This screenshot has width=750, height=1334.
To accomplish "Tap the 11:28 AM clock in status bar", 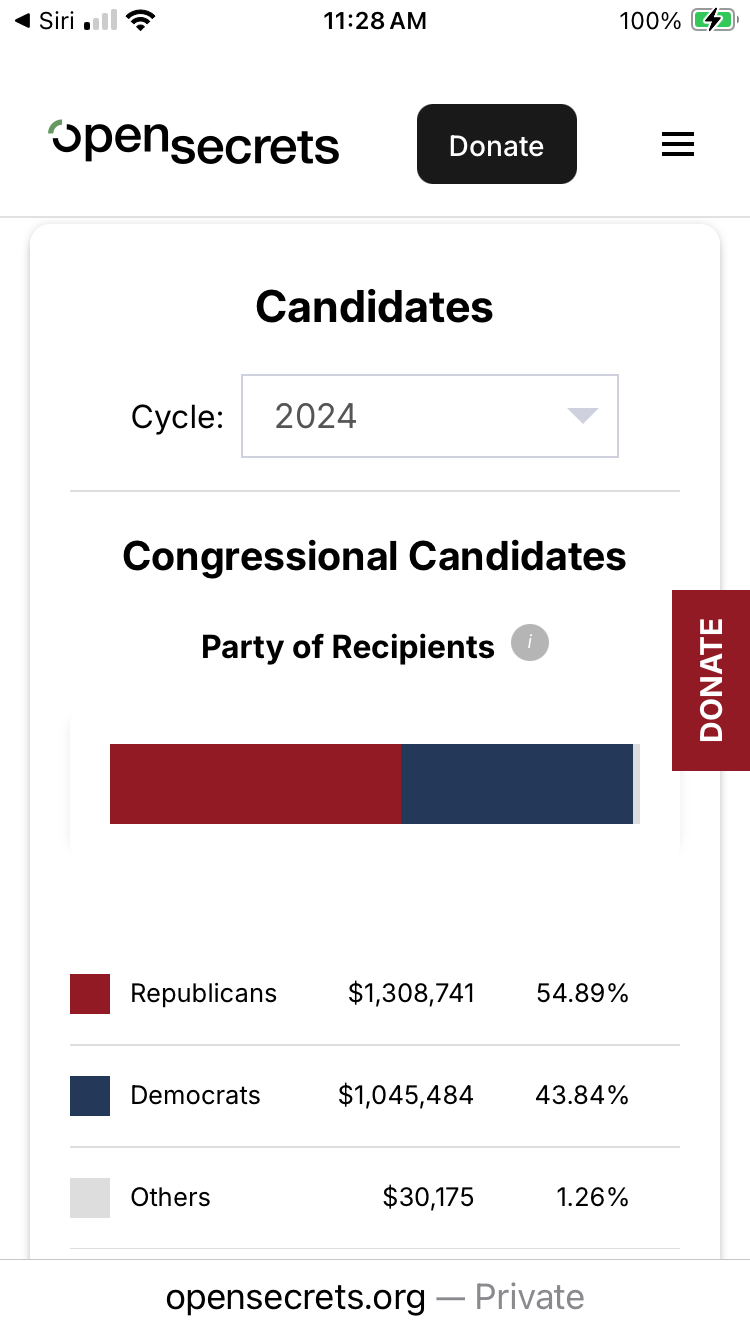I will 375,21.
